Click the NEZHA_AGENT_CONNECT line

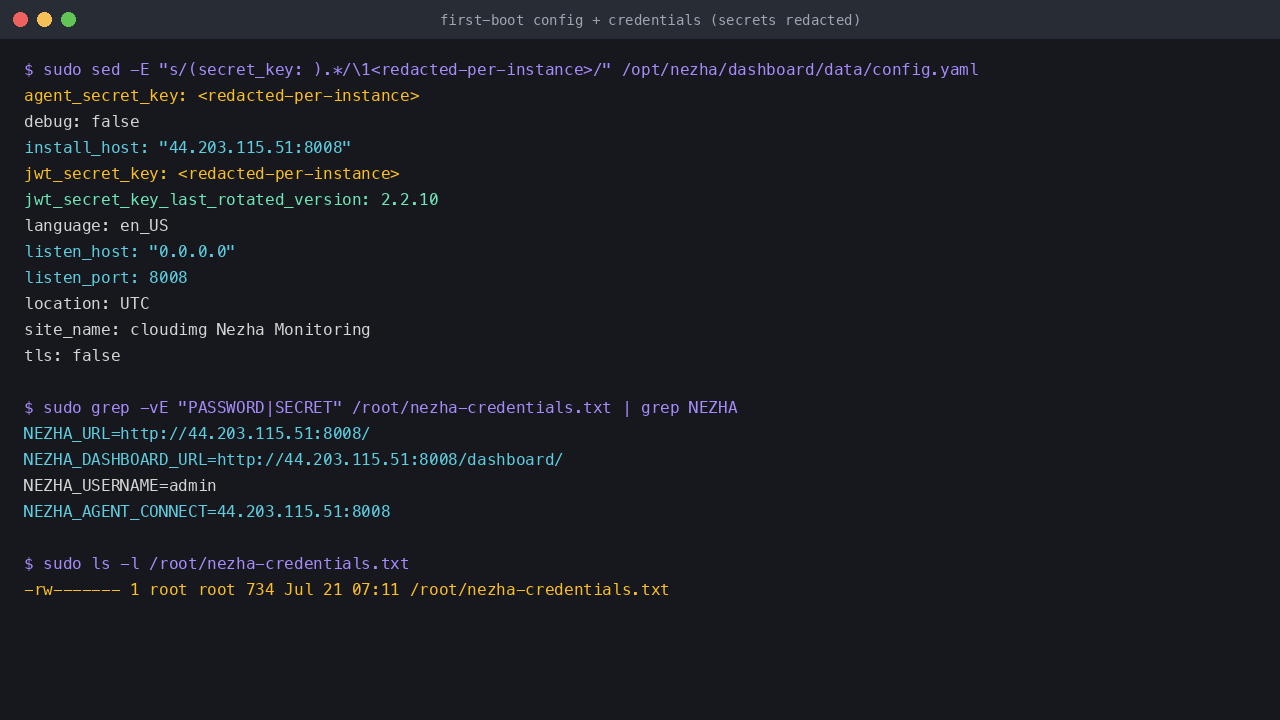tap(207, 512)
